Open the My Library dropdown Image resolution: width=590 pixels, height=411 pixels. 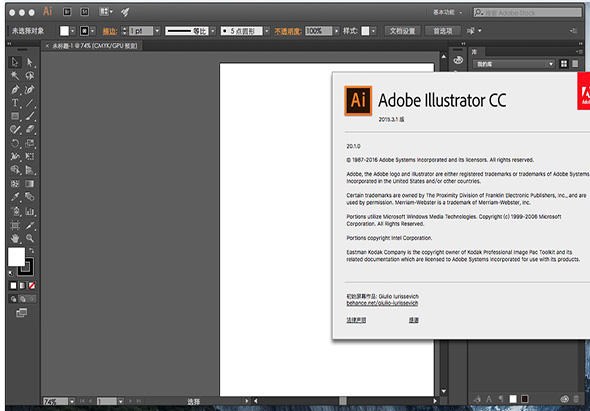tap(514, 64)
